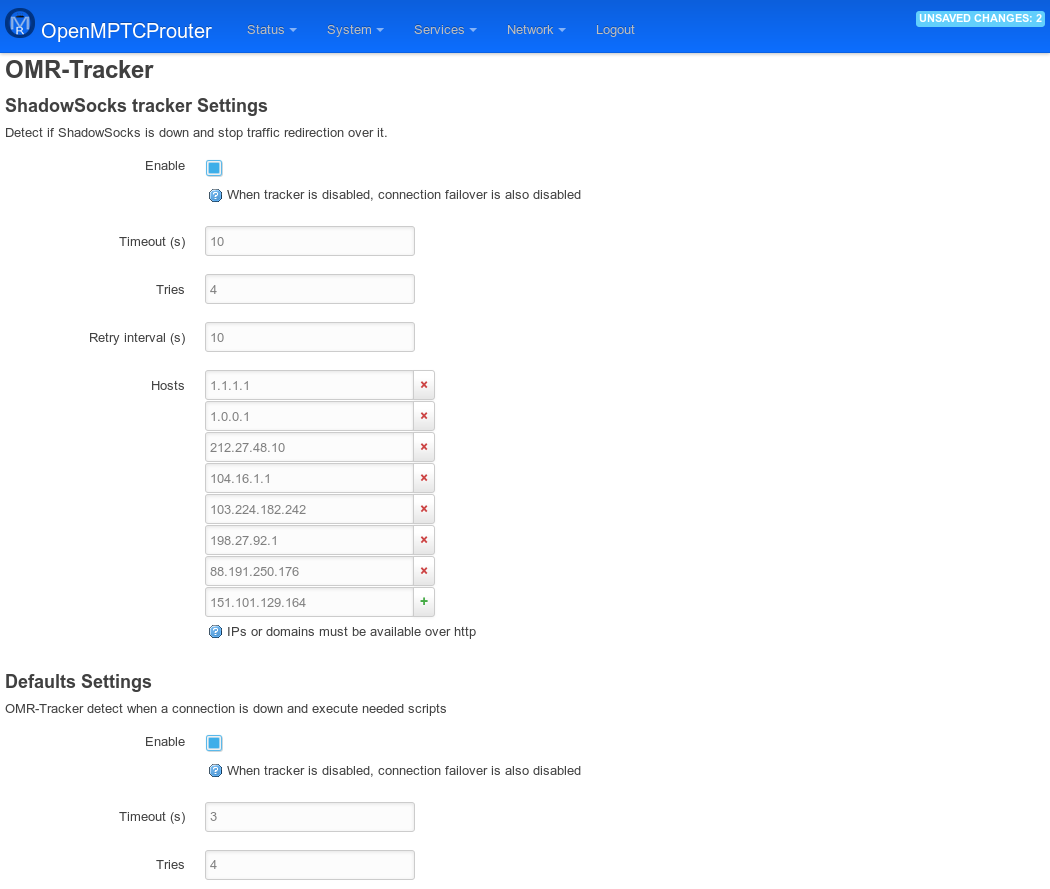1050x889 pixels.
Task: Delete host 104.16.1.1 entry
Action: tap(424, 478)
